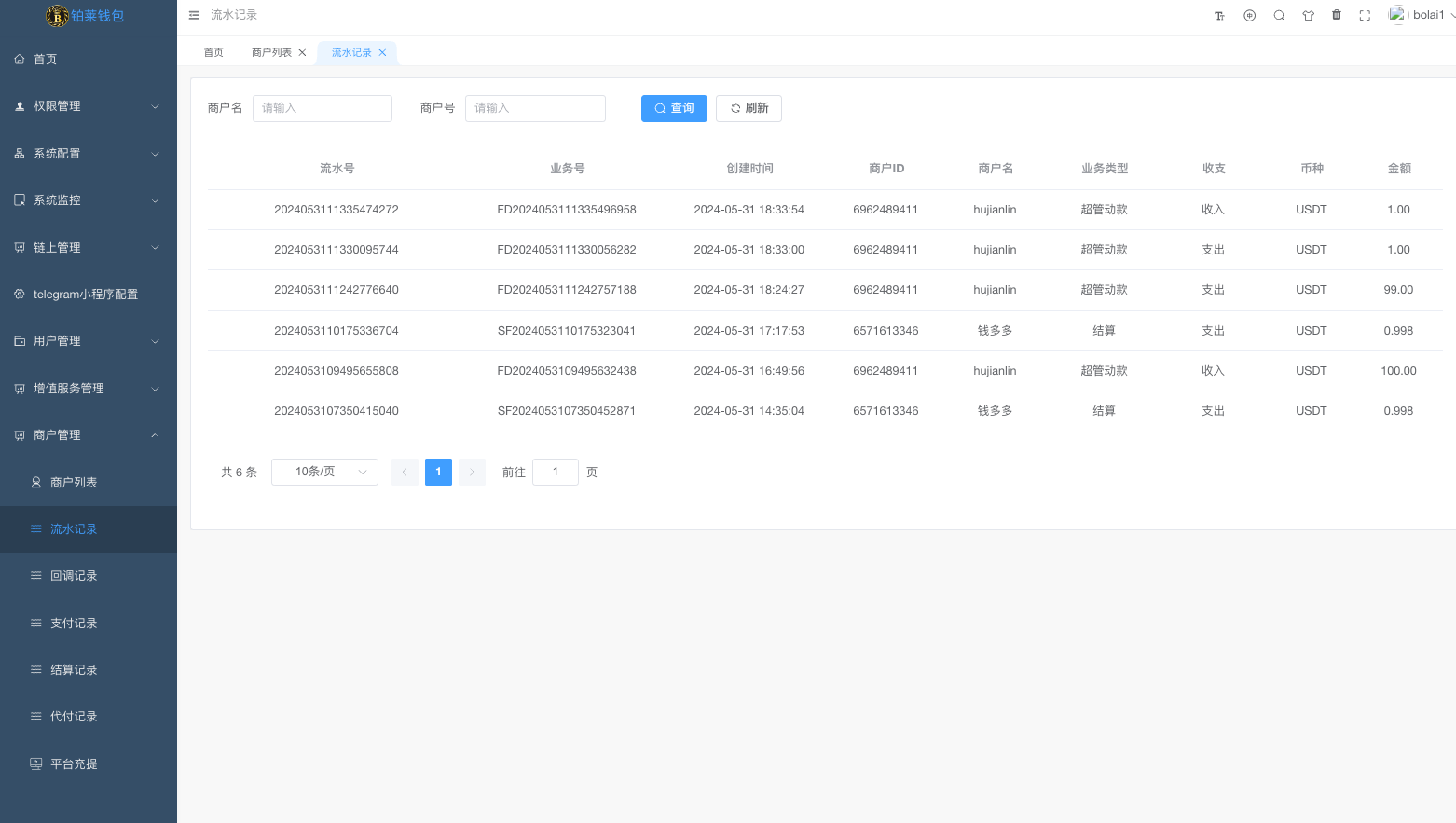
Task: Close the 流水记录 tab
Action: pyautogui.click(x=382, y=53)
